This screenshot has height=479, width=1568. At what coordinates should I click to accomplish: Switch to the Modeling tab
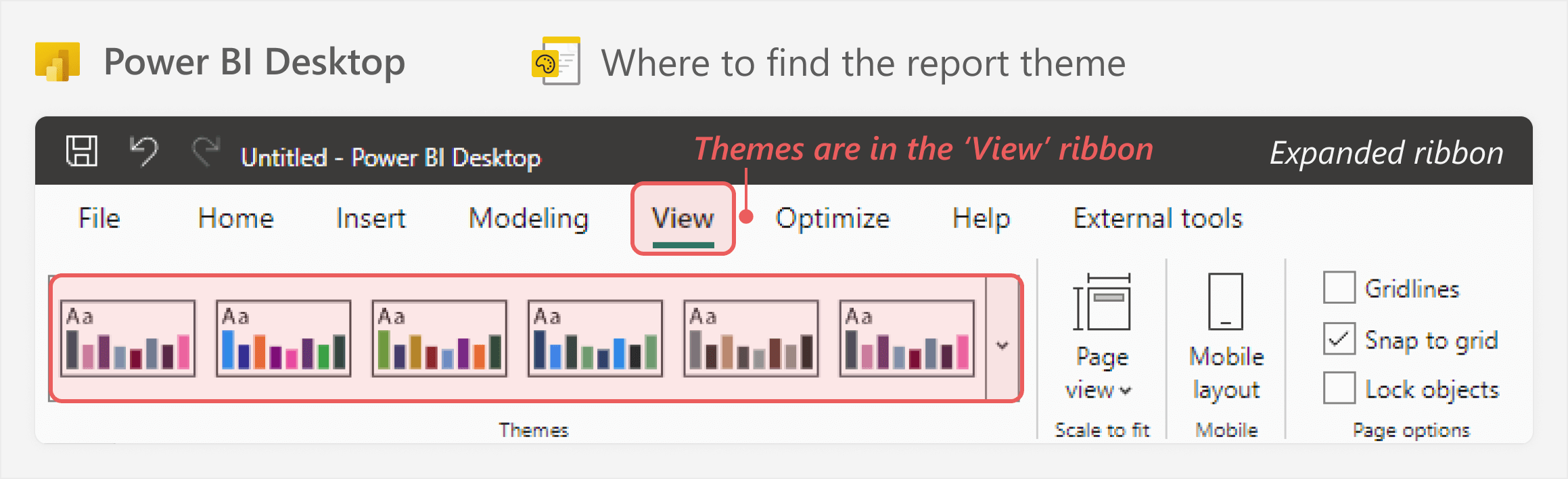[529, 219]
